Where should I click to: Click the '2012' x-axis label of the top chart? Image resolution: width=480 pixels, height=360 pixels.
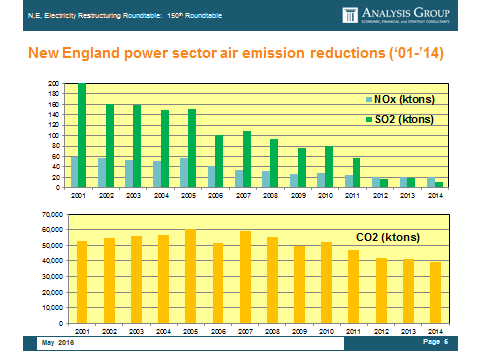pos(380,196)
